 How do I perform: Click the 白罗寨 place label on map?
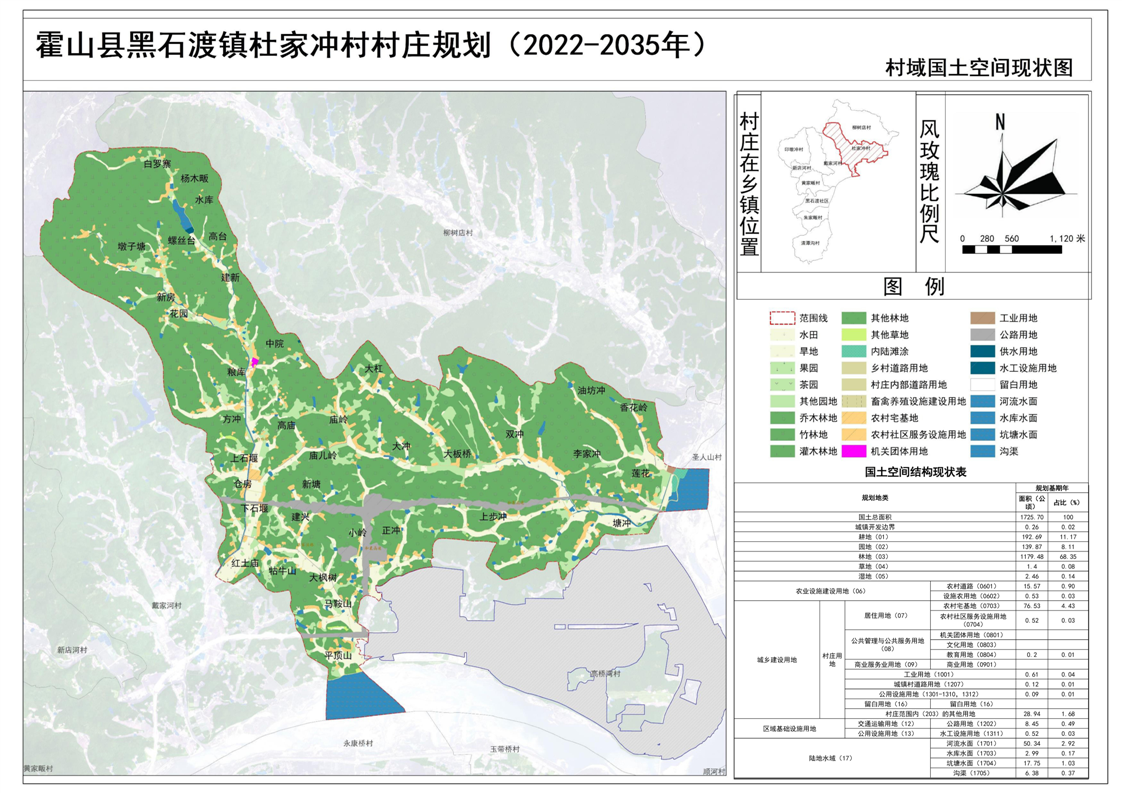(x=157, y=163)
